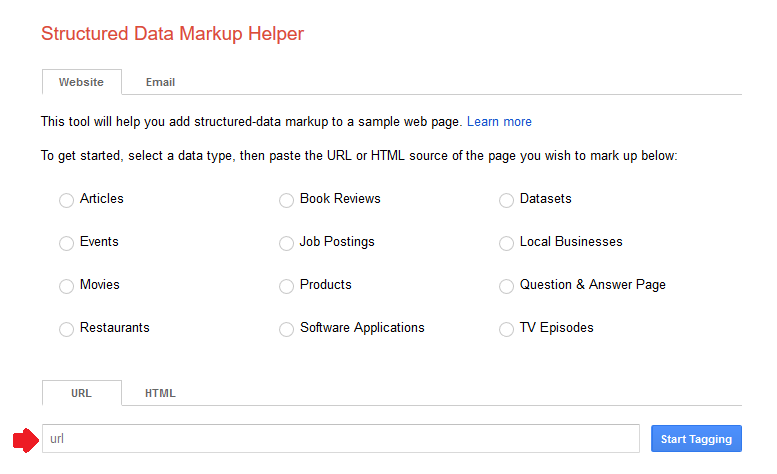Pick Local Businesses data type
This screenshot has width=777, height=474.
tap(506, 243)
